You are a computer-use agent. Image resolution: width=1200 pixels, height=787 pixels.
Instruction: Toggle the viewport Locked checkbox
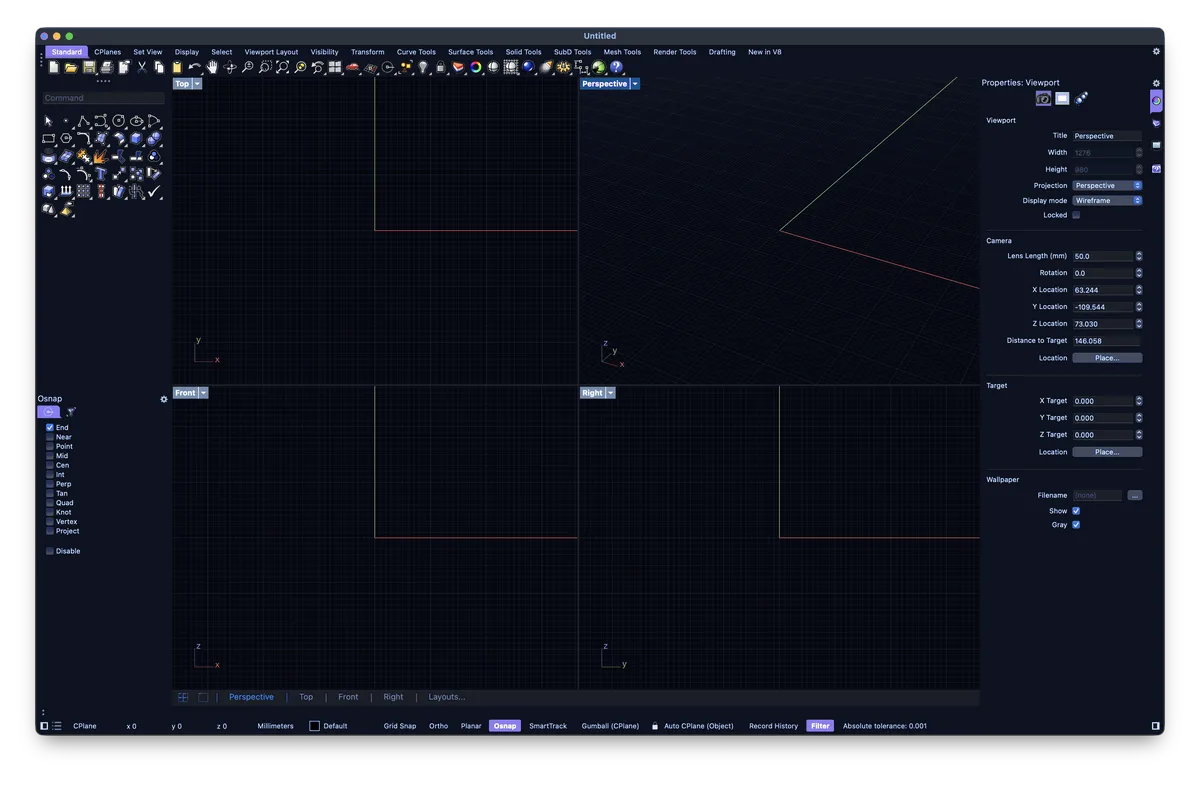[1076, 215]
